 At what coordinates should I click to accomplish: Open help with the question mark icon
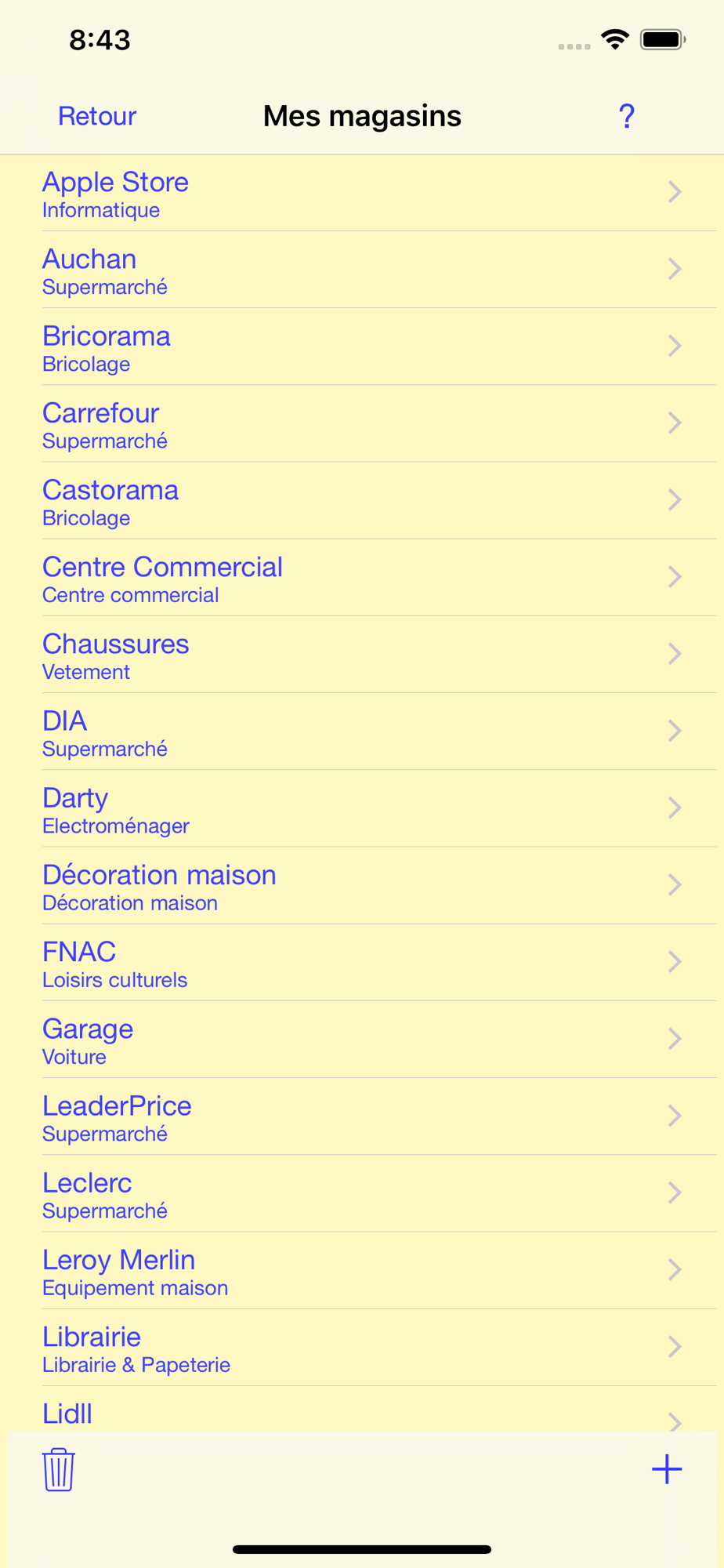[x=626, y=116]
